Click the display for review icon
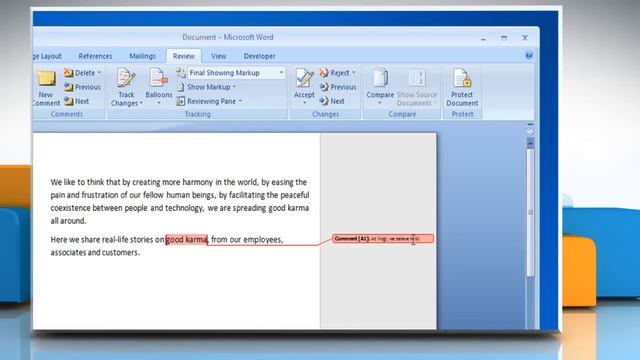Screen dimensions: 640x360 (x=181, y=73)
